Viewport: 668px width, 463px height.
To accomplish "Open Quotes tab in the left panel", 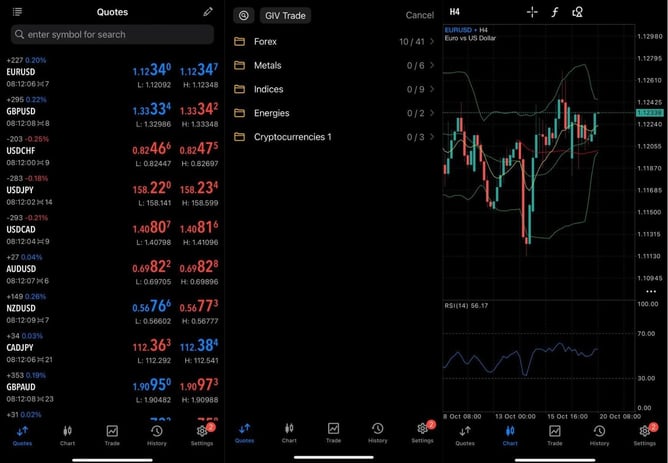I will click(22, 435).
